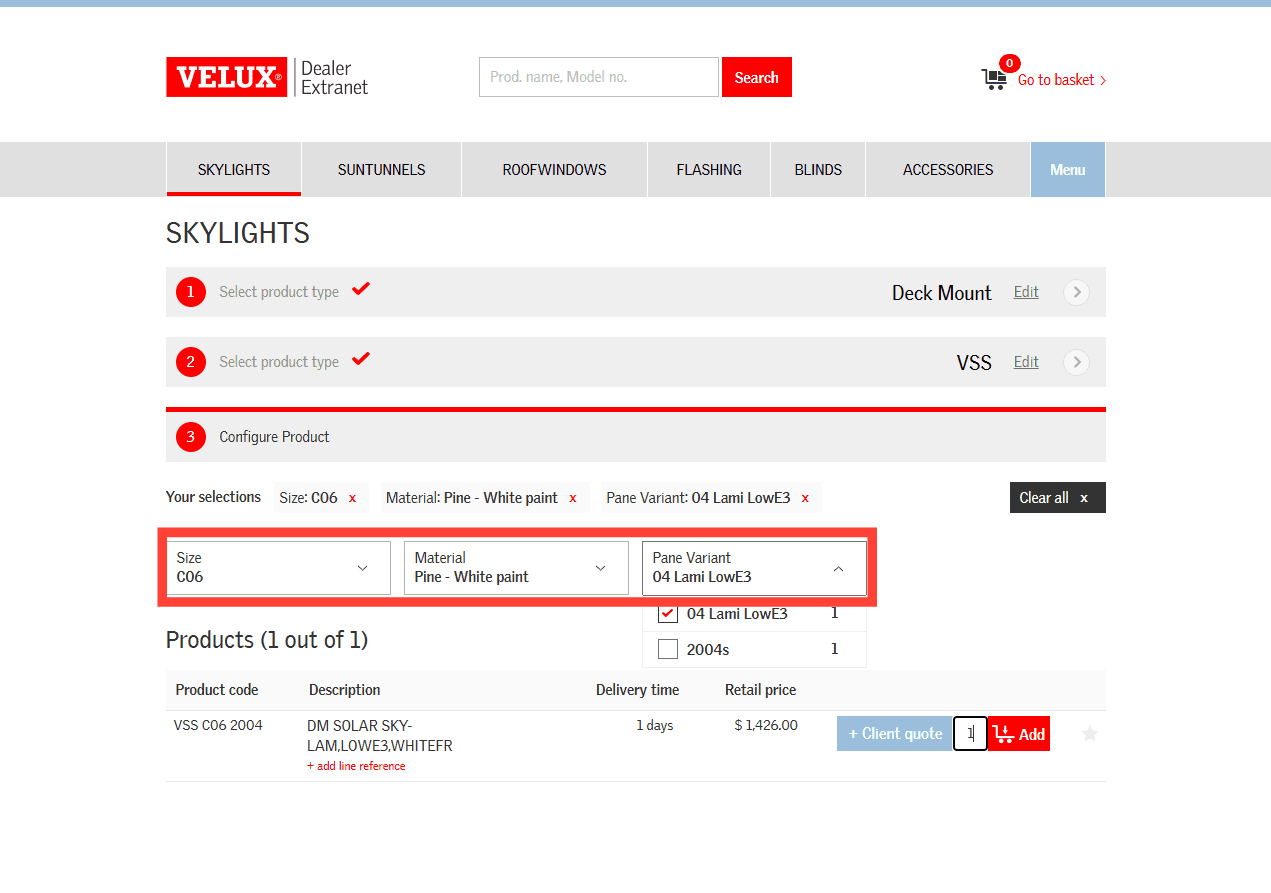Switch to the SKYLIGHTS tab

coord(234,170)
